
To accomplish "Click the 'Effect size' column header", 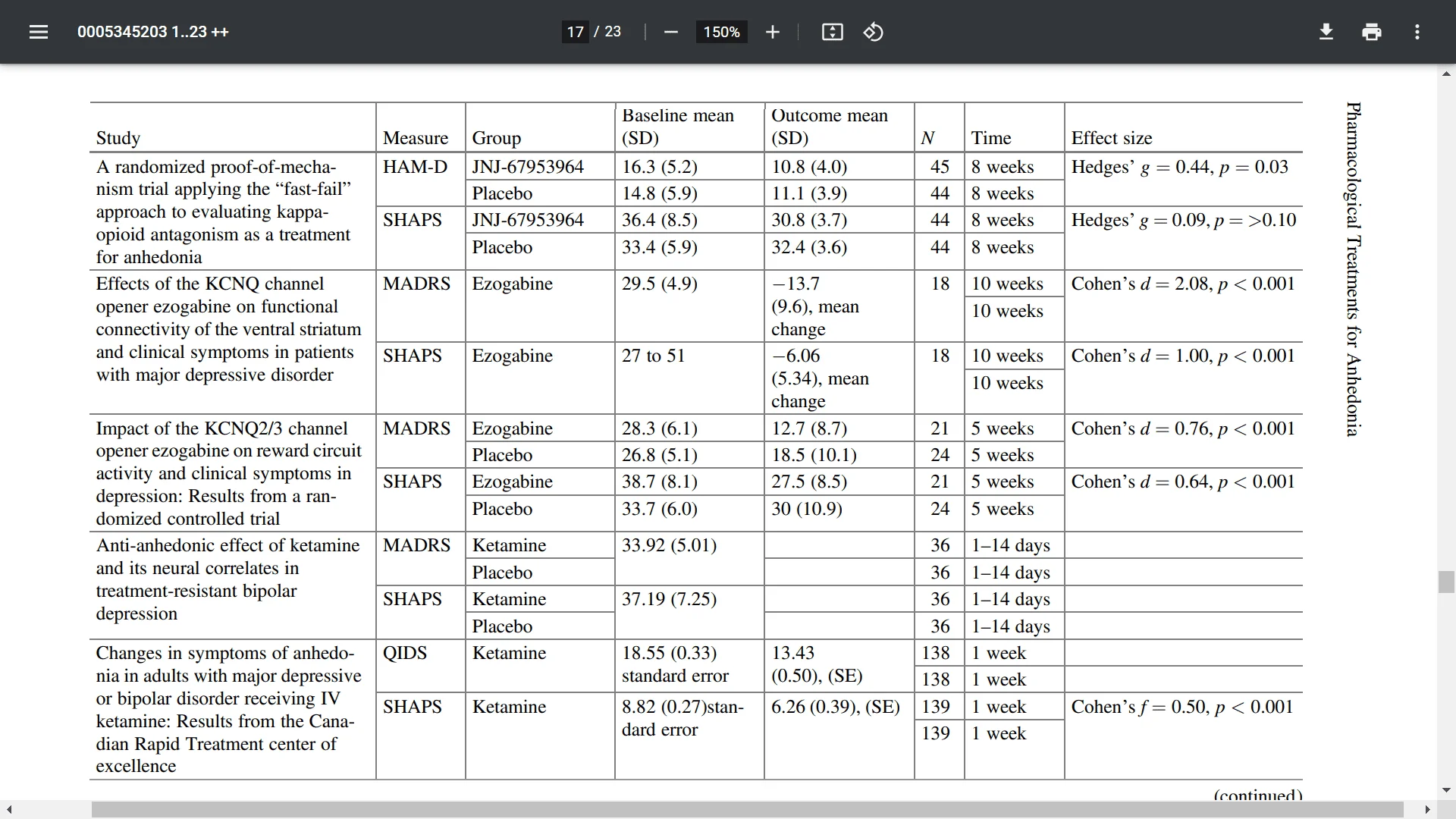I will coord(1112,138).
